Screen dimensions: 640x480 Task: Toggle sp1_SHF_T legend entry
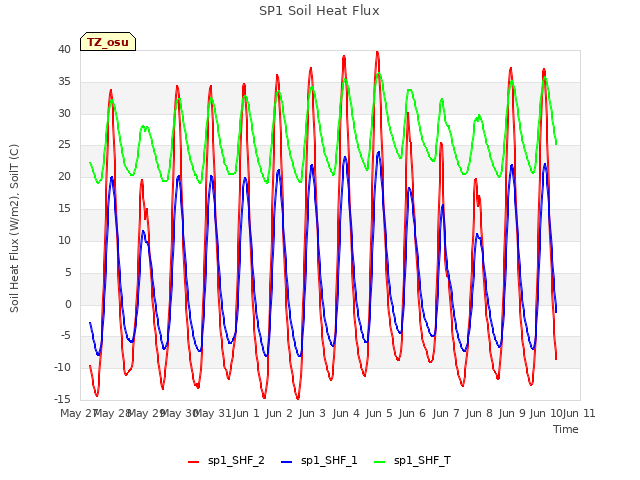(412, 461)
